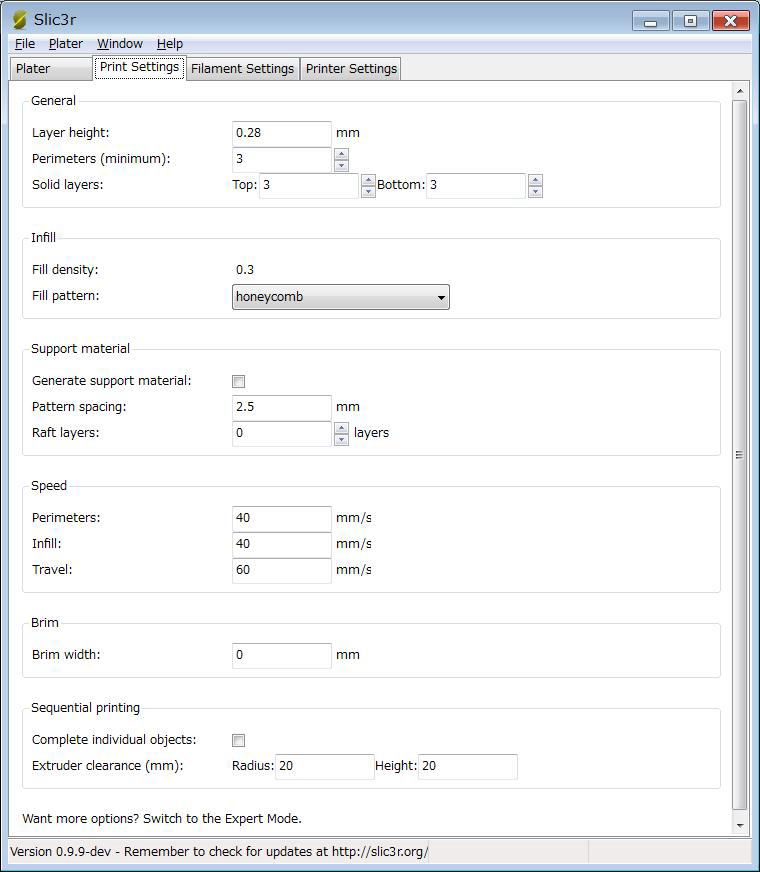
Task: Click the Brim width input field
Action: coord(281,655)
